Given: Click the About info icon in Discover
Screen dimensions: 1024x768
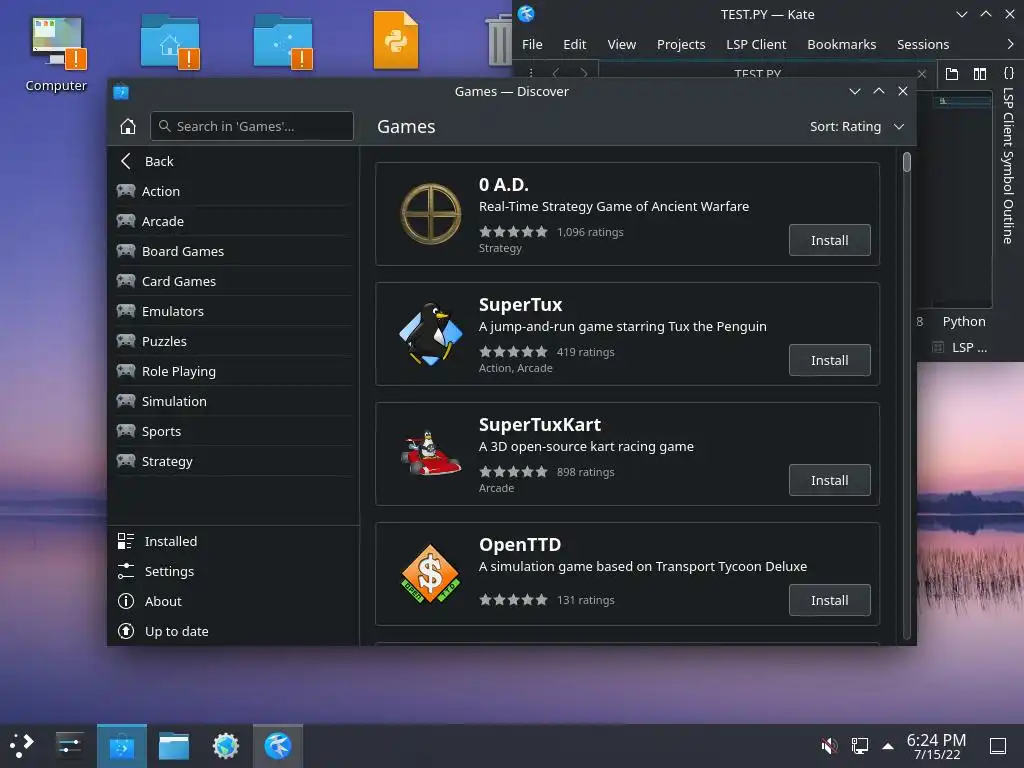Looking at the screenshot, I should pyautogui.click(x=125, y=601).
